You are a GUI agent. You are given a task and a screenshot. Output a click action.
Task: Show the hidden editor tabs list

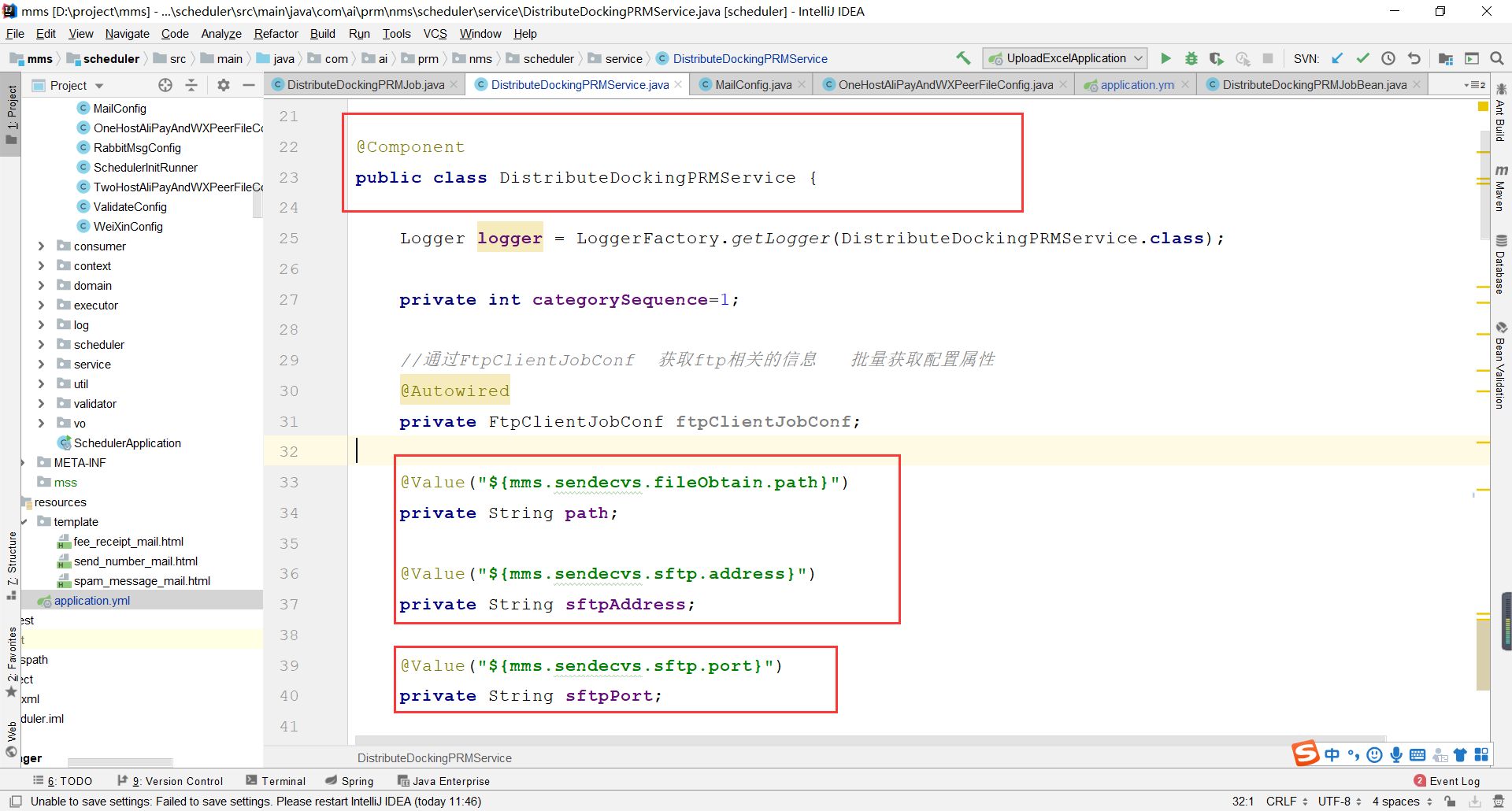1474,85
